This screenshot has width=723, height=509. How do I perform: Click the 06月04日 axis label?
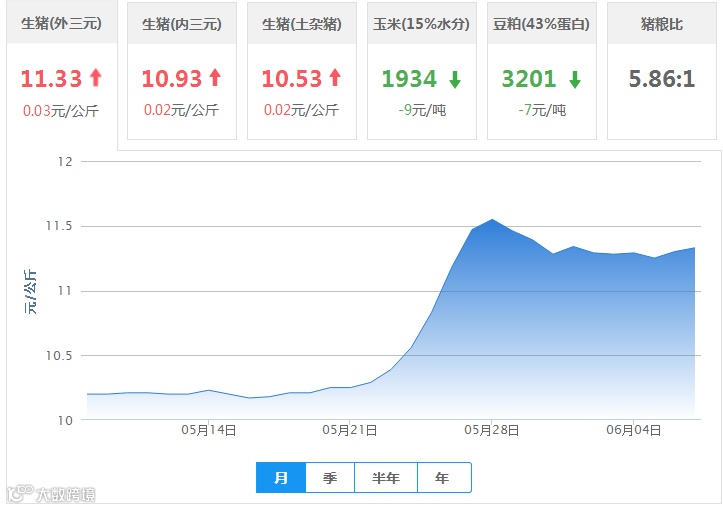point(634,430)
